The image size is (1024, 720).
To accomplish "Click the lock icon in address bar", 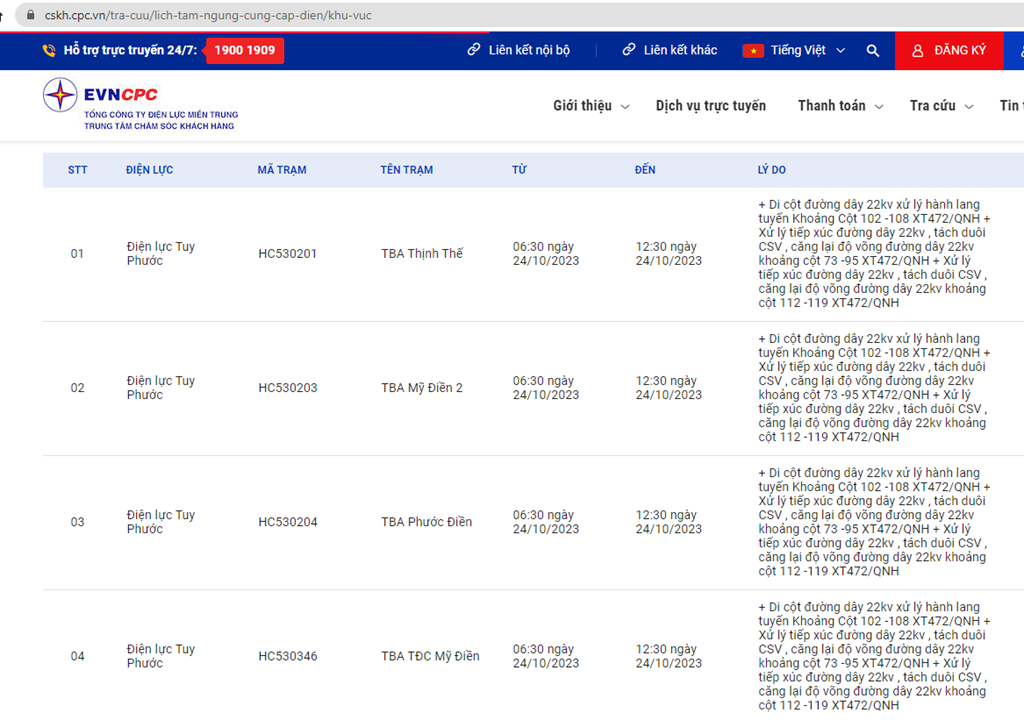I will click(30, 14).
